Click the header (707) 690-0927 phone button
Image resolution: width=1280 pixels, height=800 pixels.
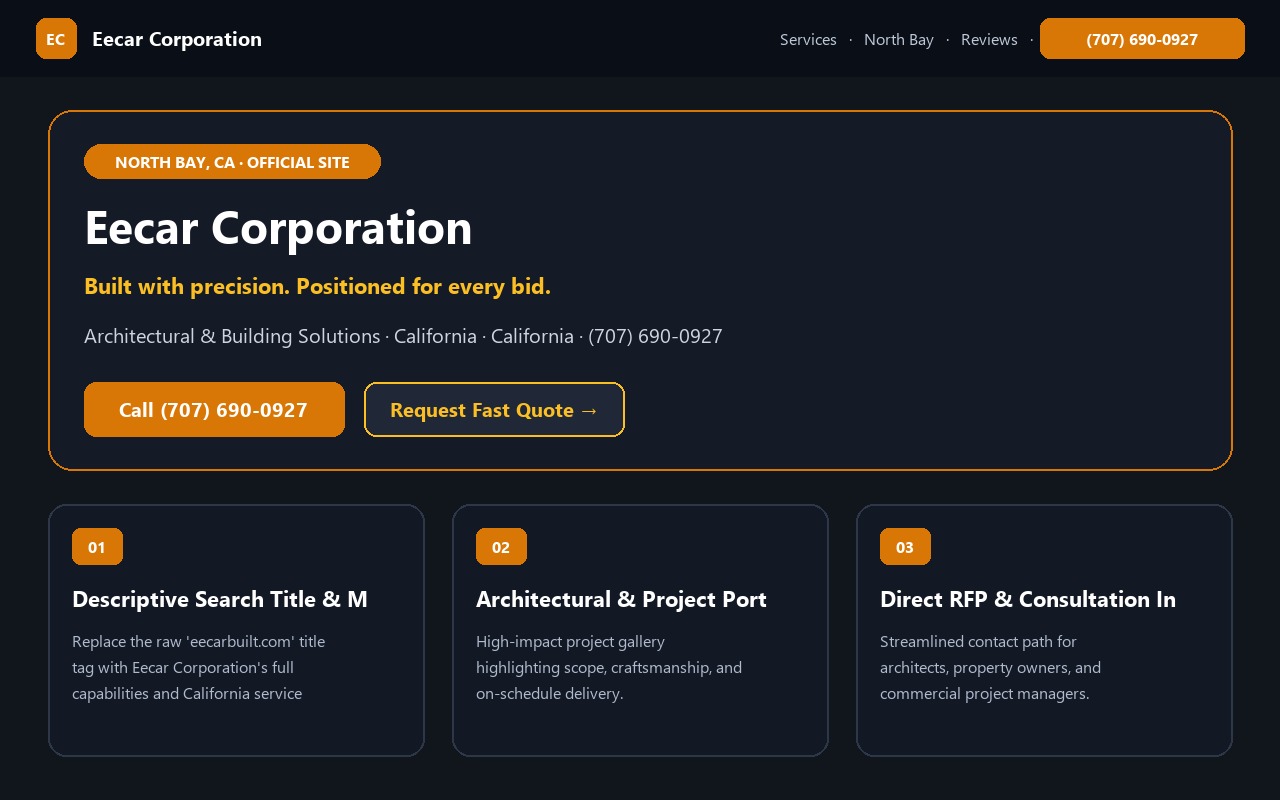(1142, 39)
